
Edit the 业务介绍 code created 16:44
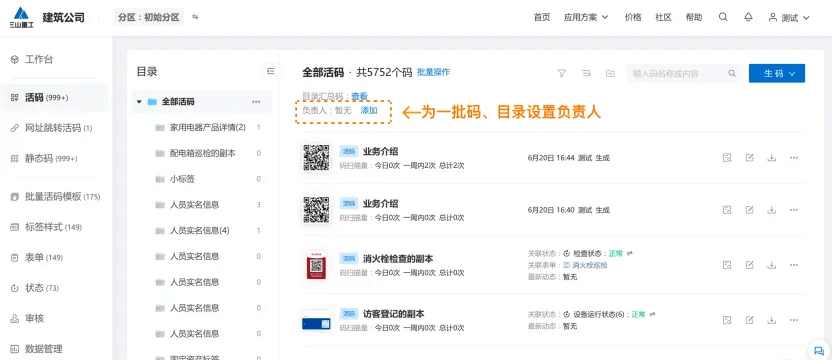749,158
